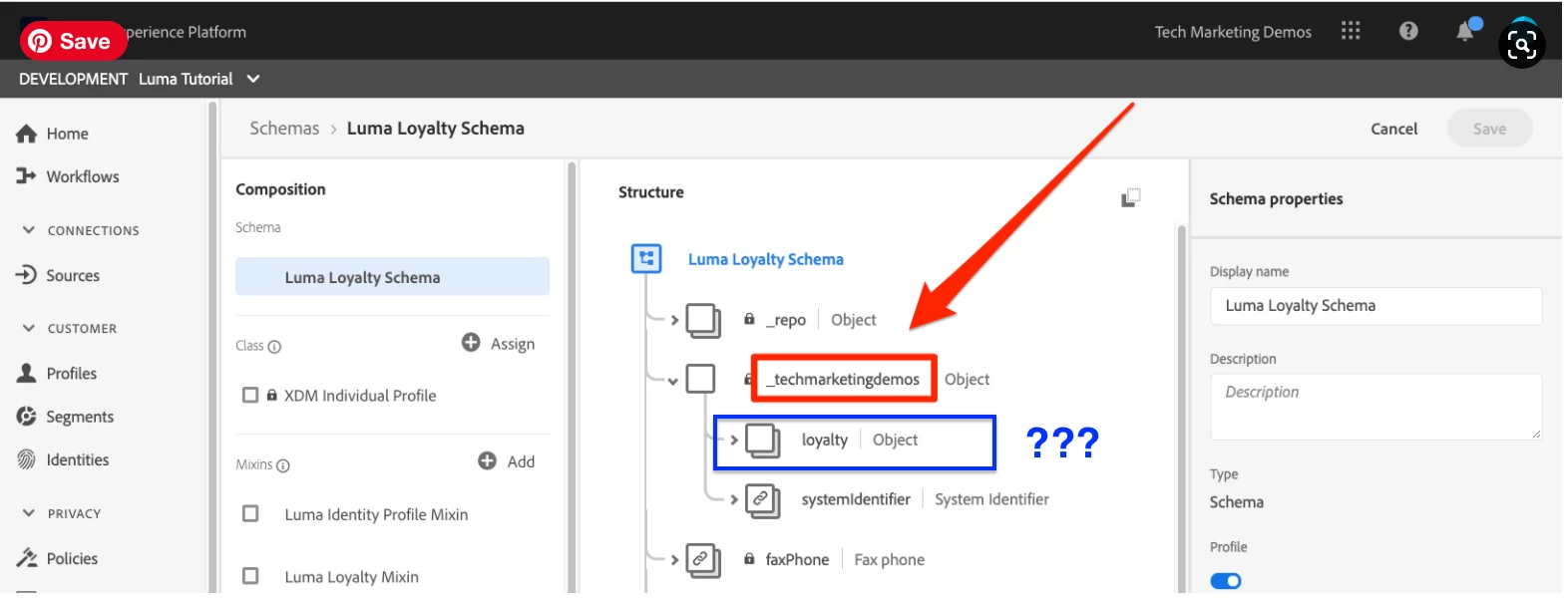1568x598 pixels.
Task: Click the systemIdentifier link icon
Action: click(x=763, y=499)
